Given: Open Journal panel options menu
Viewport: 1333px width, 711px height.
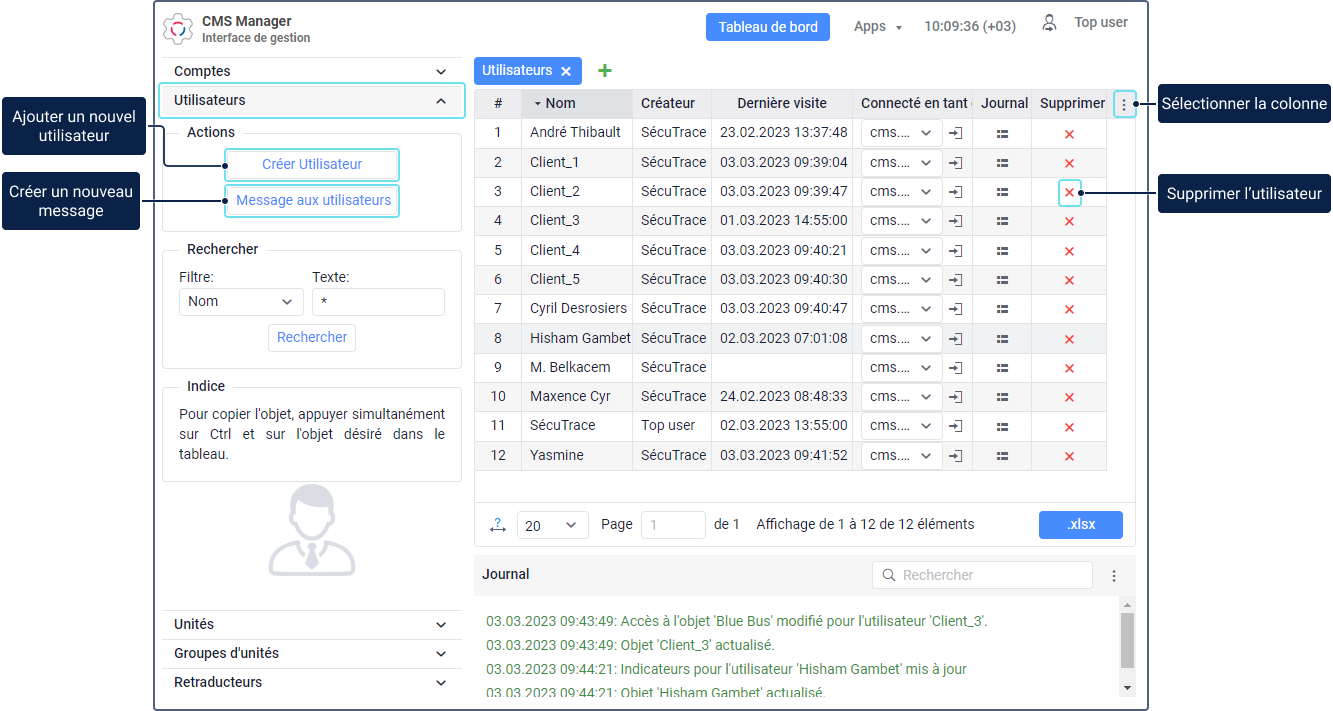Looking at the screenshot, I should pos(1114,576).
